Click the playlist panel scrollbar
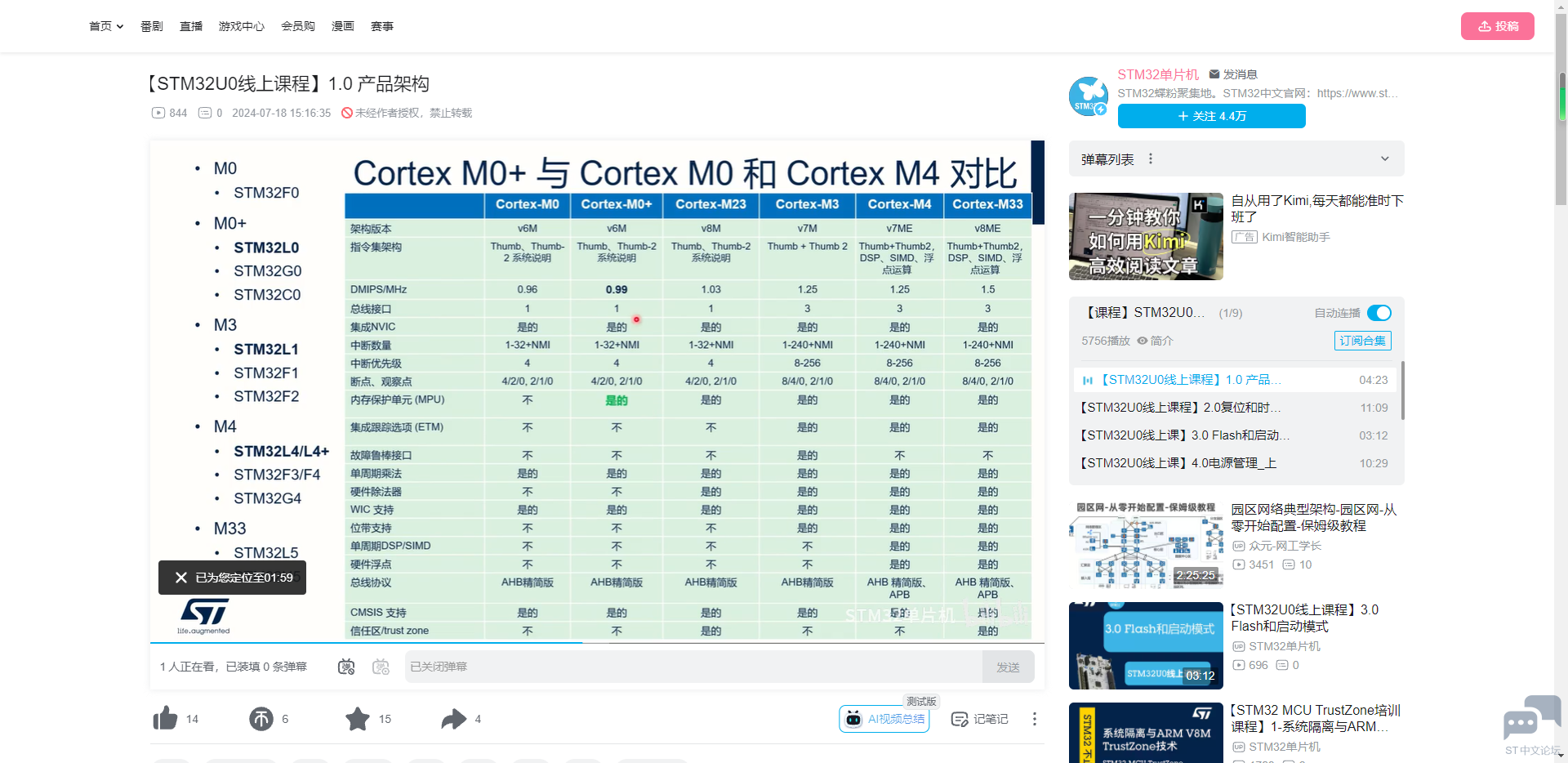 pos(1402,390)
